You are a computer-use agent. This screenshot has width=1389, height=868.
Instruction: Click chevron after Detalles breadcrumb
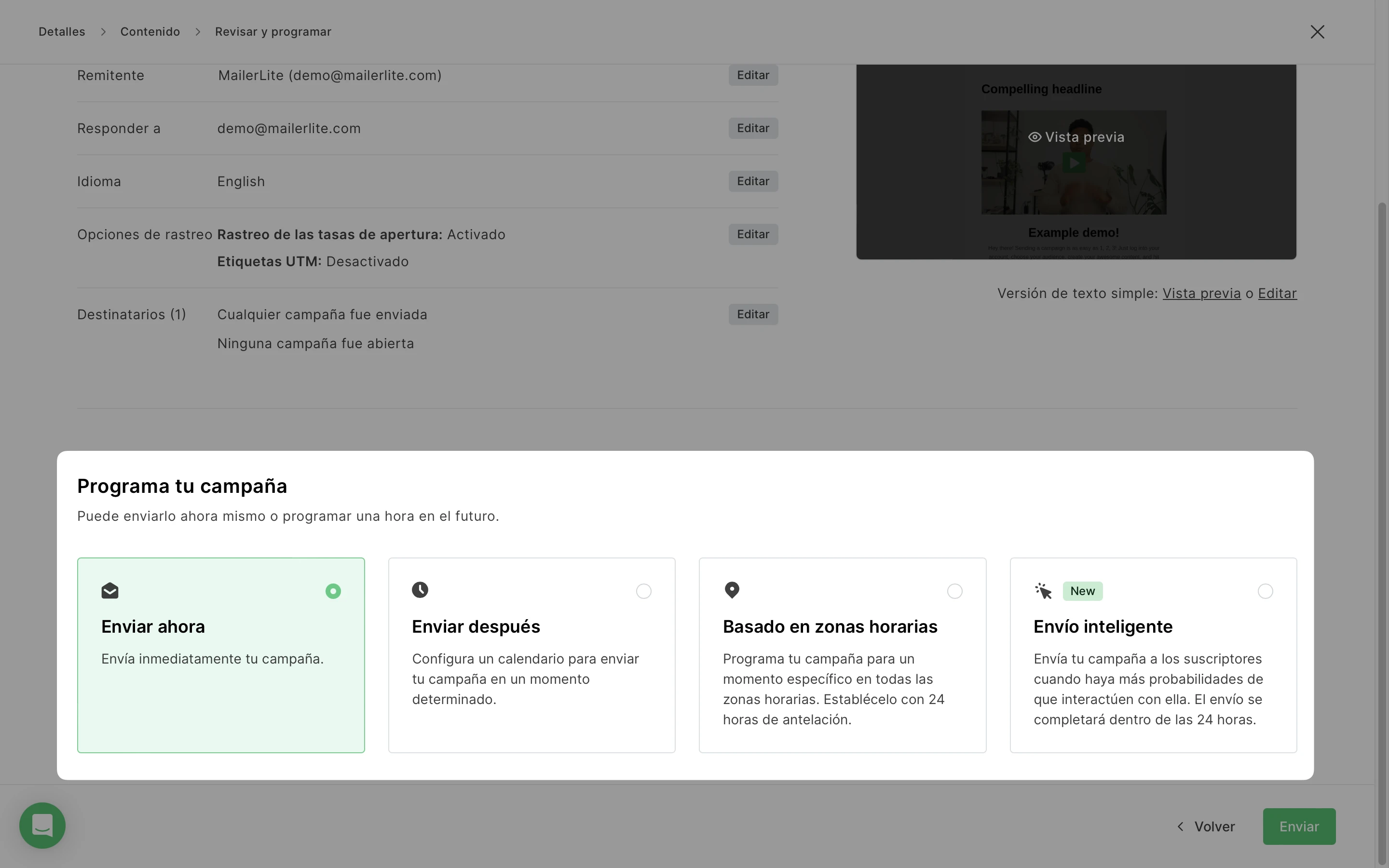103,32
